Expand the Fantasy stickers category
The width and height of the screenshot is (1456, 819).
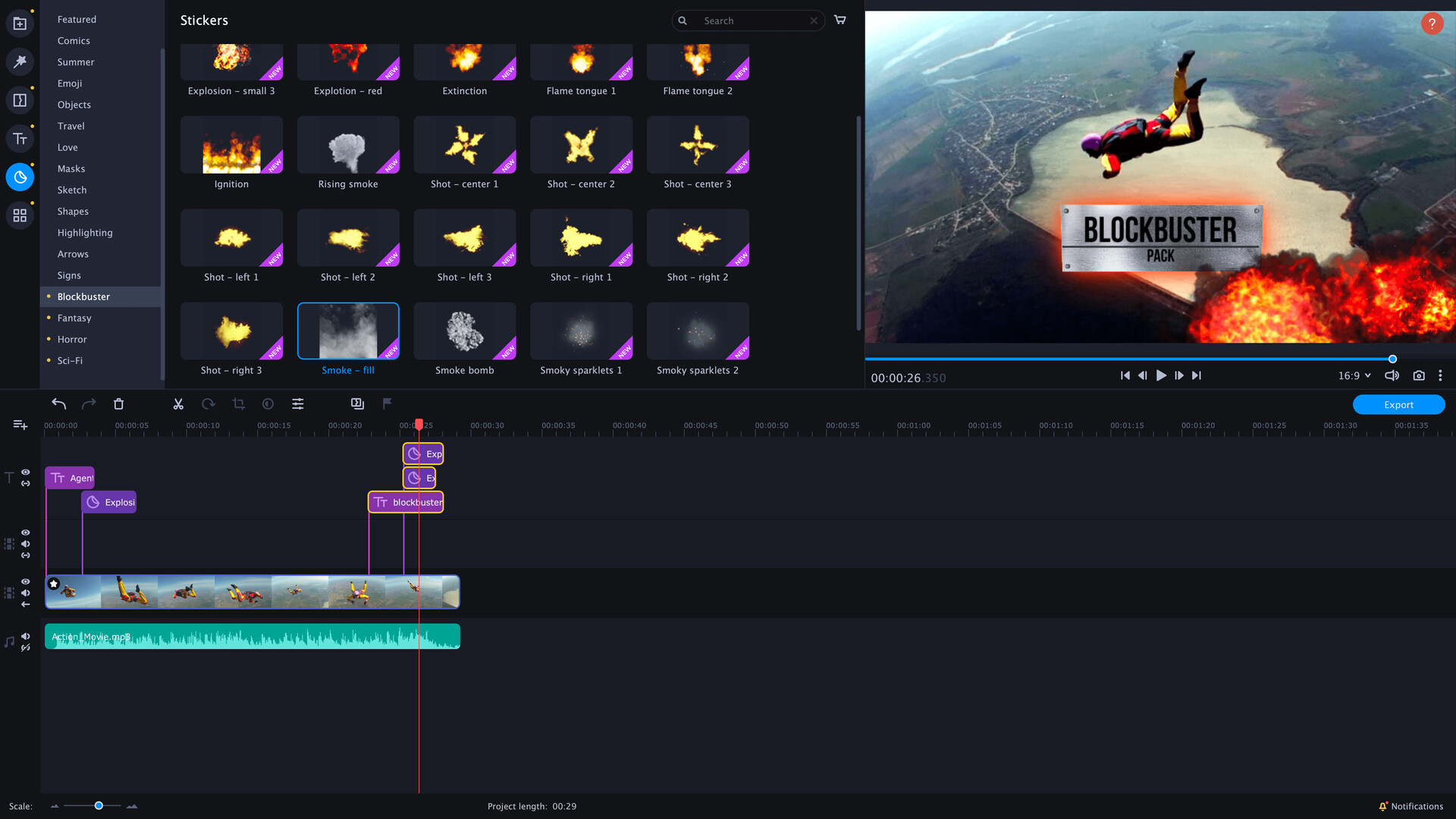pos(75,317)
